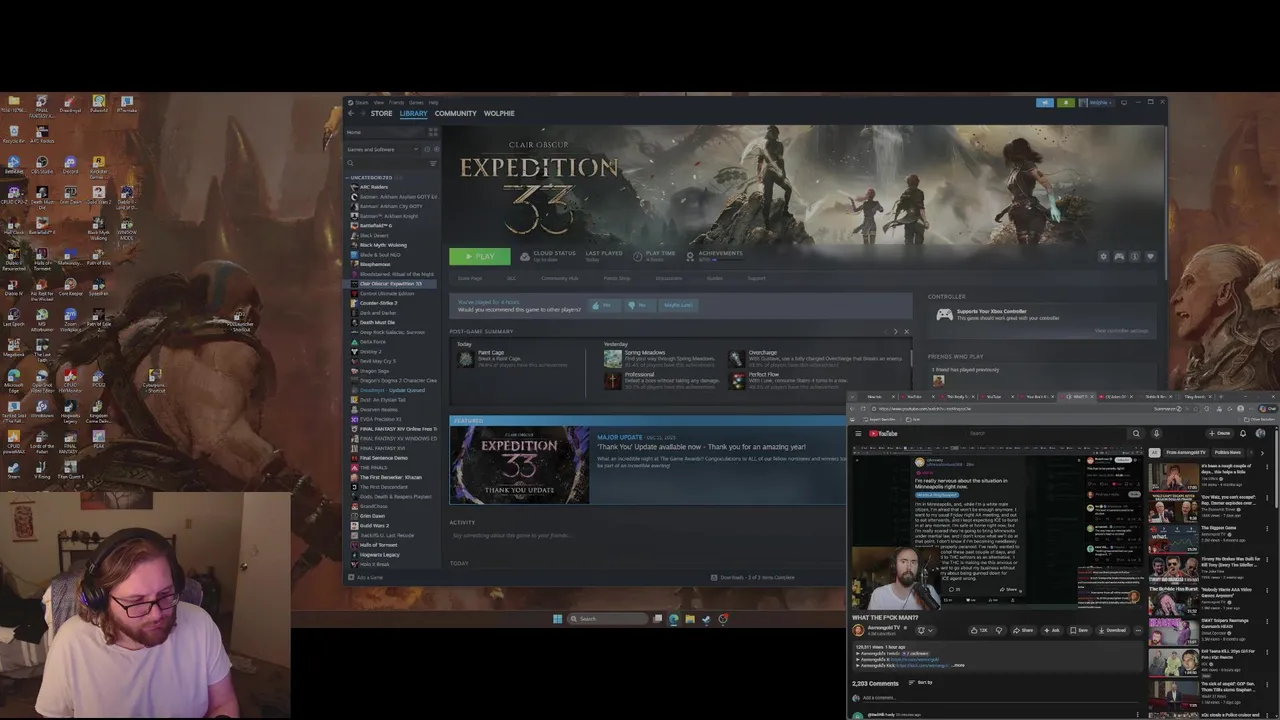Click the Professional achievement icon

[x=612, y=380]
